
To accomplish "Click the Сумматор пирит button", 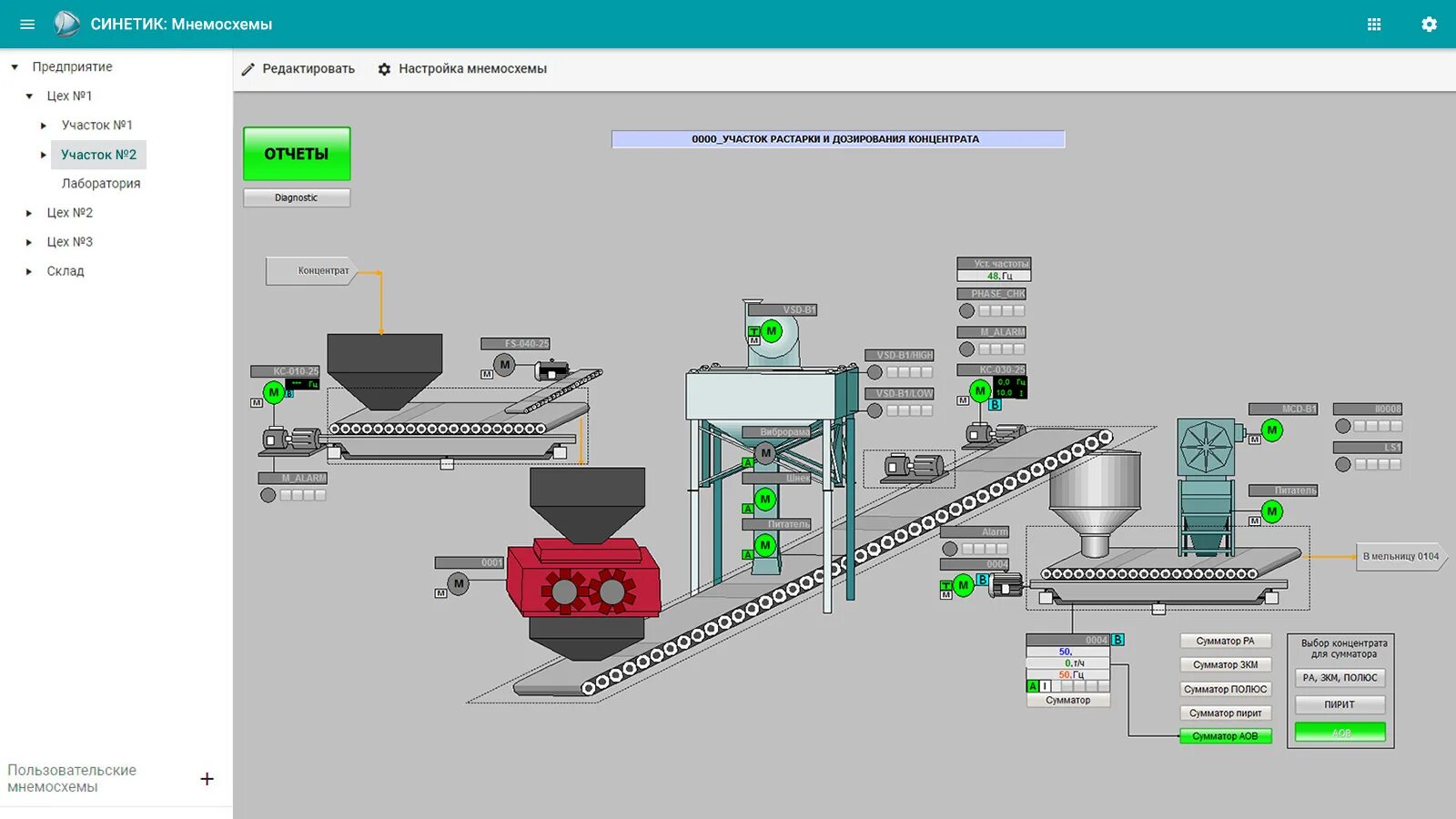I will 1225,713.
